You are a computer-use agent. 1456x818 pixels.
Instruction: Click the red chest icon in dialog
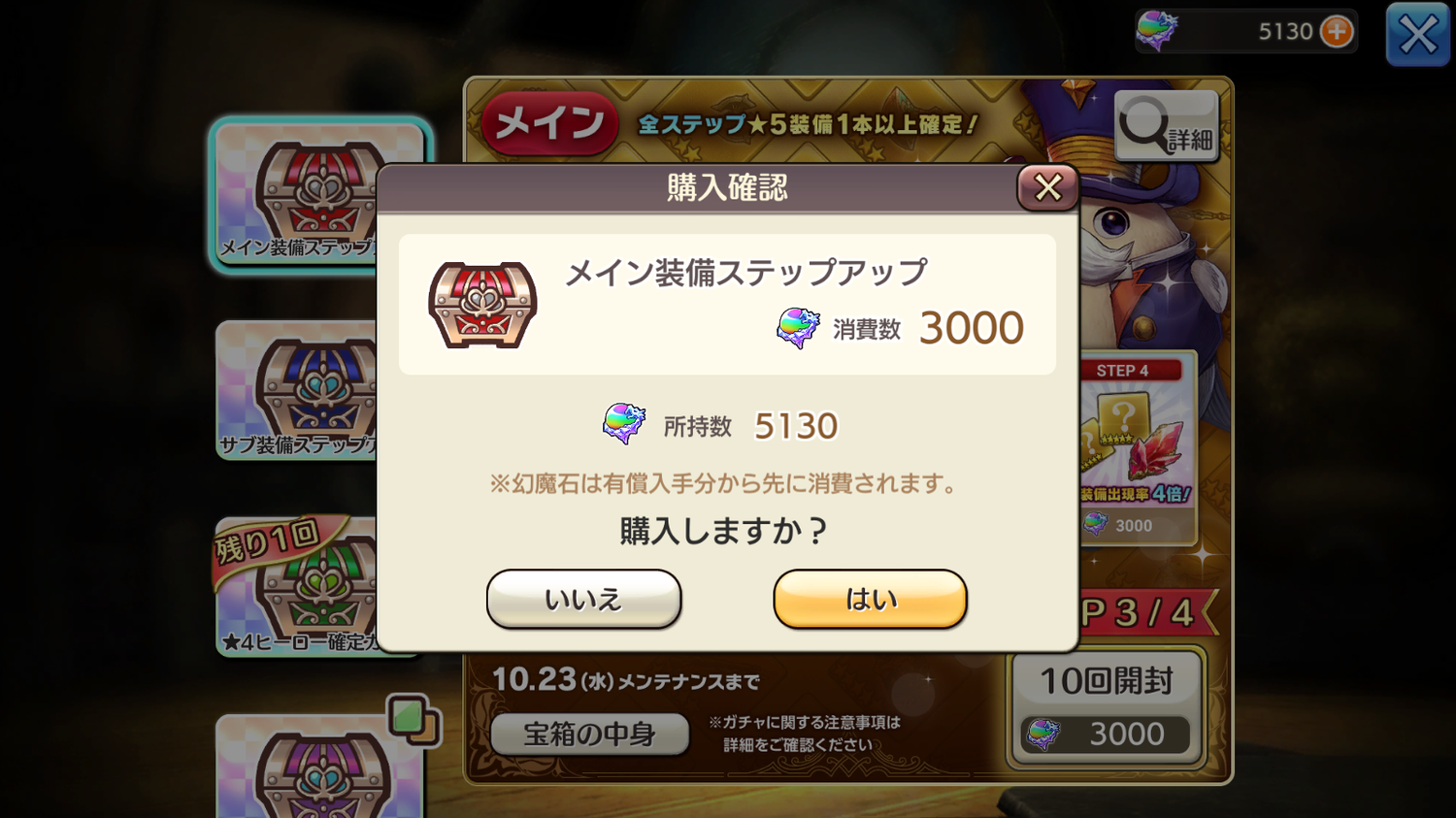[482, 305]
